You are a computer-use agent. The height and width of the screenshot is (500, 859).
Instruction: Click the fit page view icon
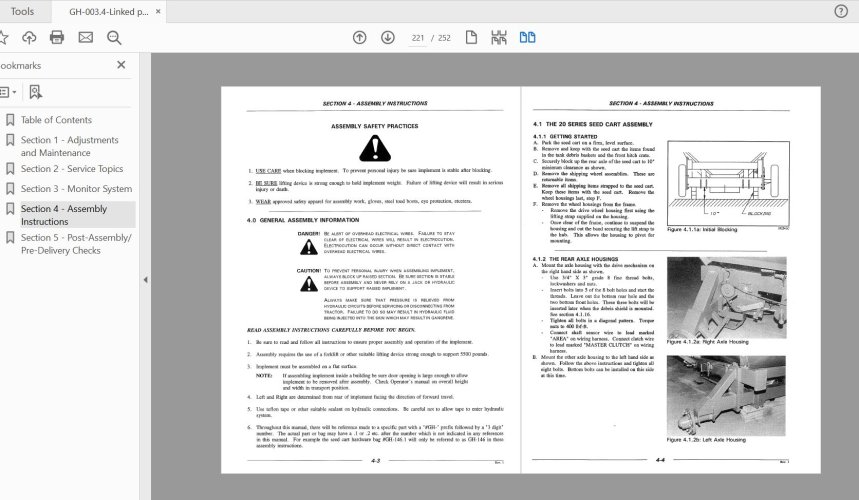(x=471, y=38)
